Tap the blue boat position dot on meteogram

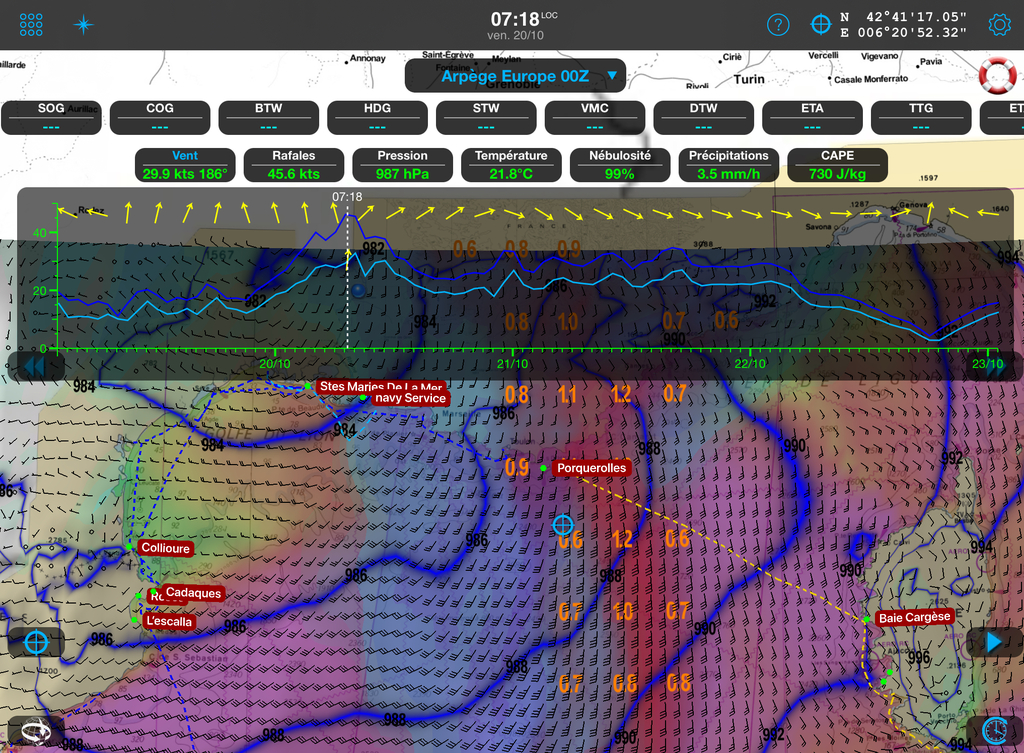[359, 290]
